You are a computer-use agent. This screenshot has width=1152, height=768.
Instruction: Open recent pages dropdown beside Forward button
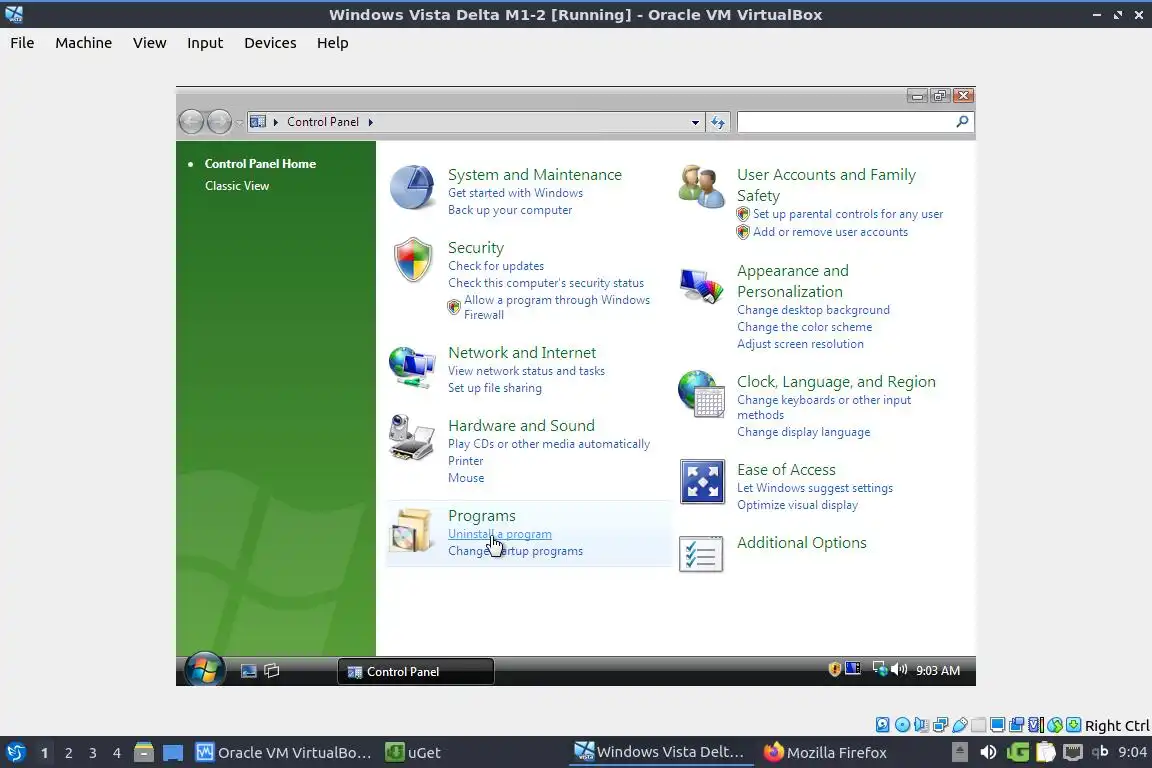tap(239, 122)
